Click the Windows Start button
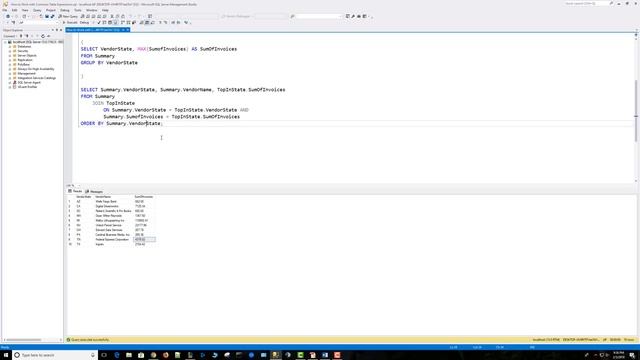The width and height of the screenshot is (640, 360). click(x=6, y=355)
